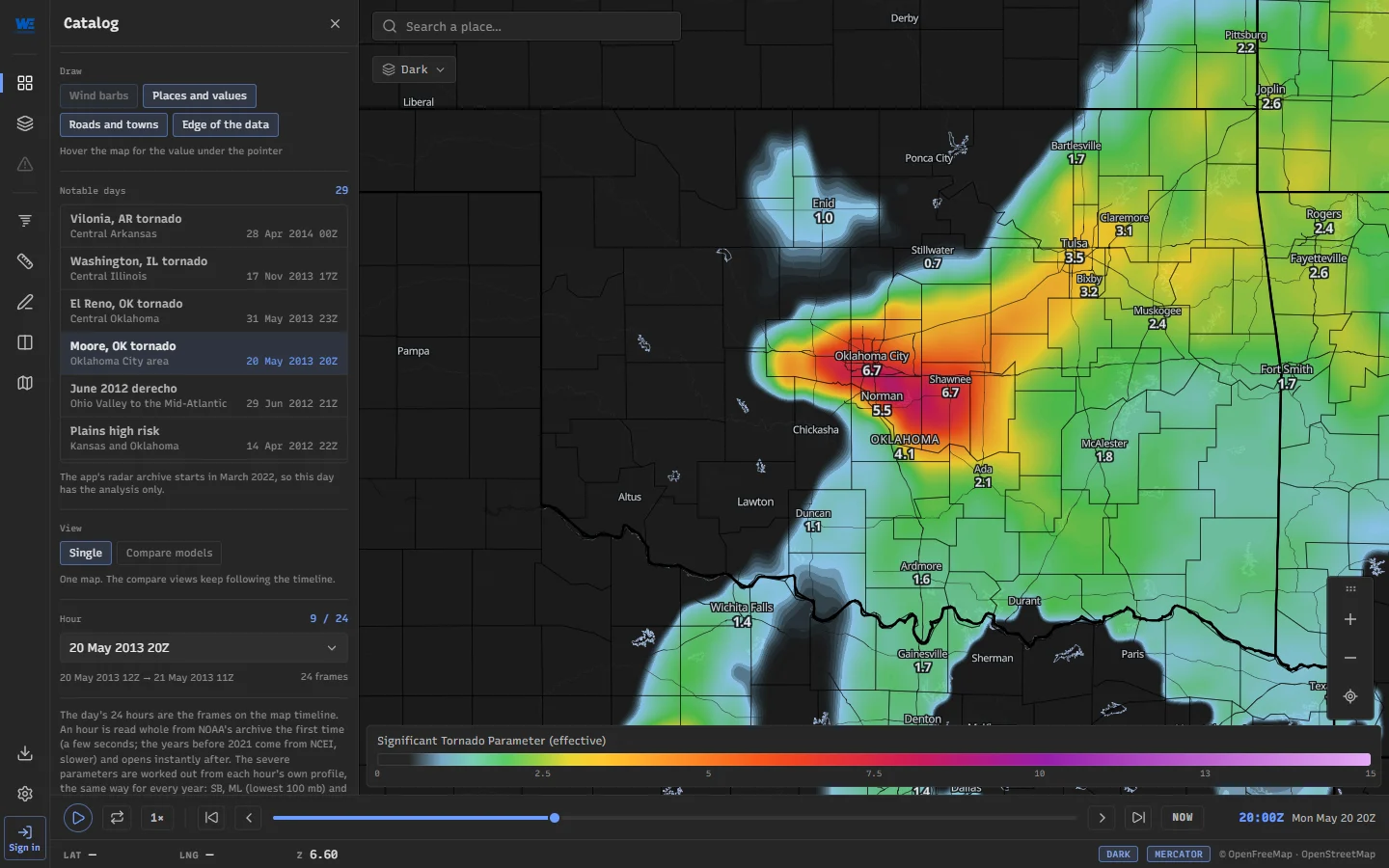Open the warning triangle alerts icon
1389x868 pixels.
pos(25,164)
